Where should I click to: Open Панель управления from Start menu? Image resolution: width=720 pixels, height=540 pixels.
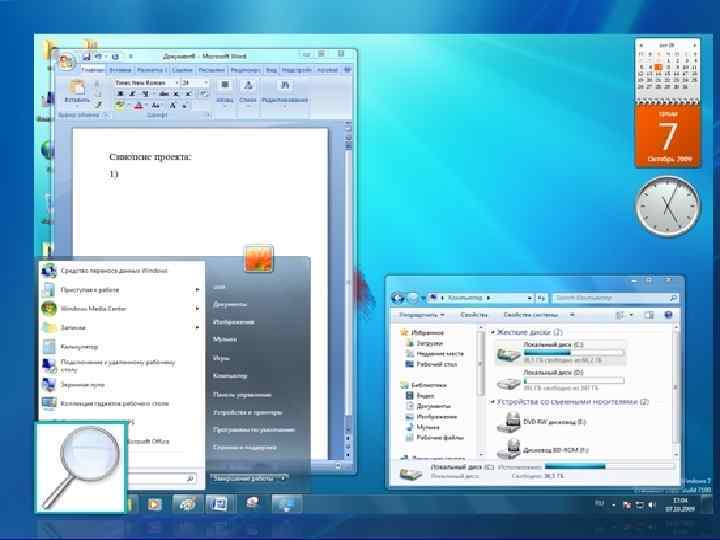(242, 394)
